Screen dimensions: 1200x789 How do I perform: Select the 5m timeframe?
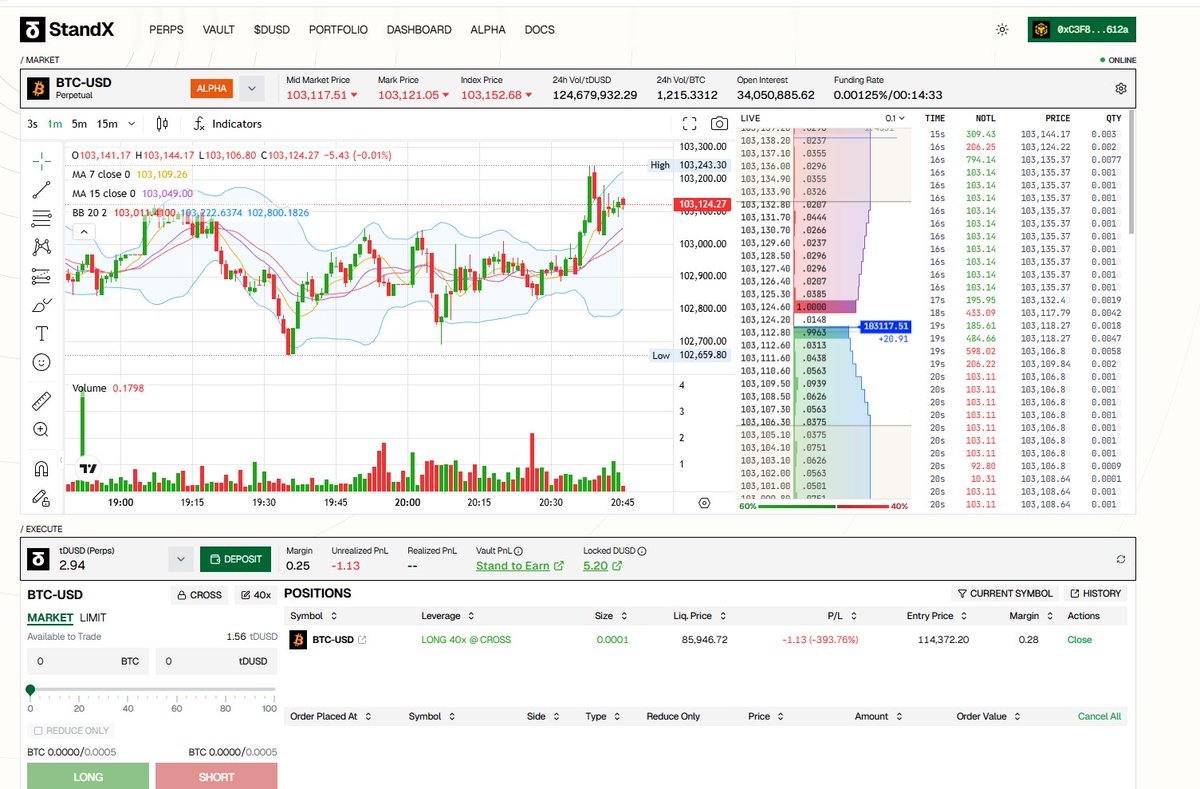tap(79, 124)
